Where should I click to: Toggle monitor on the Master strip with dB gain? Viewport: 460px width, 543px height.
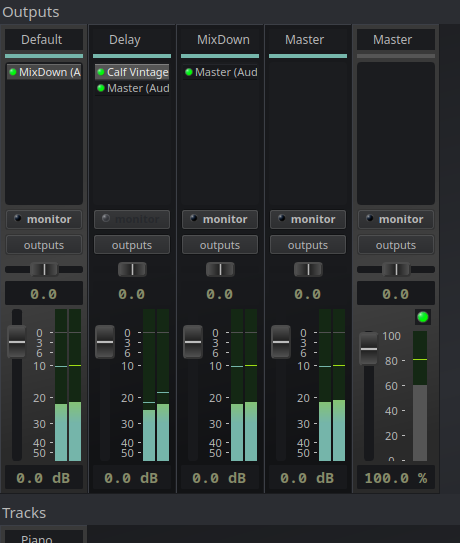pos(308,219)
